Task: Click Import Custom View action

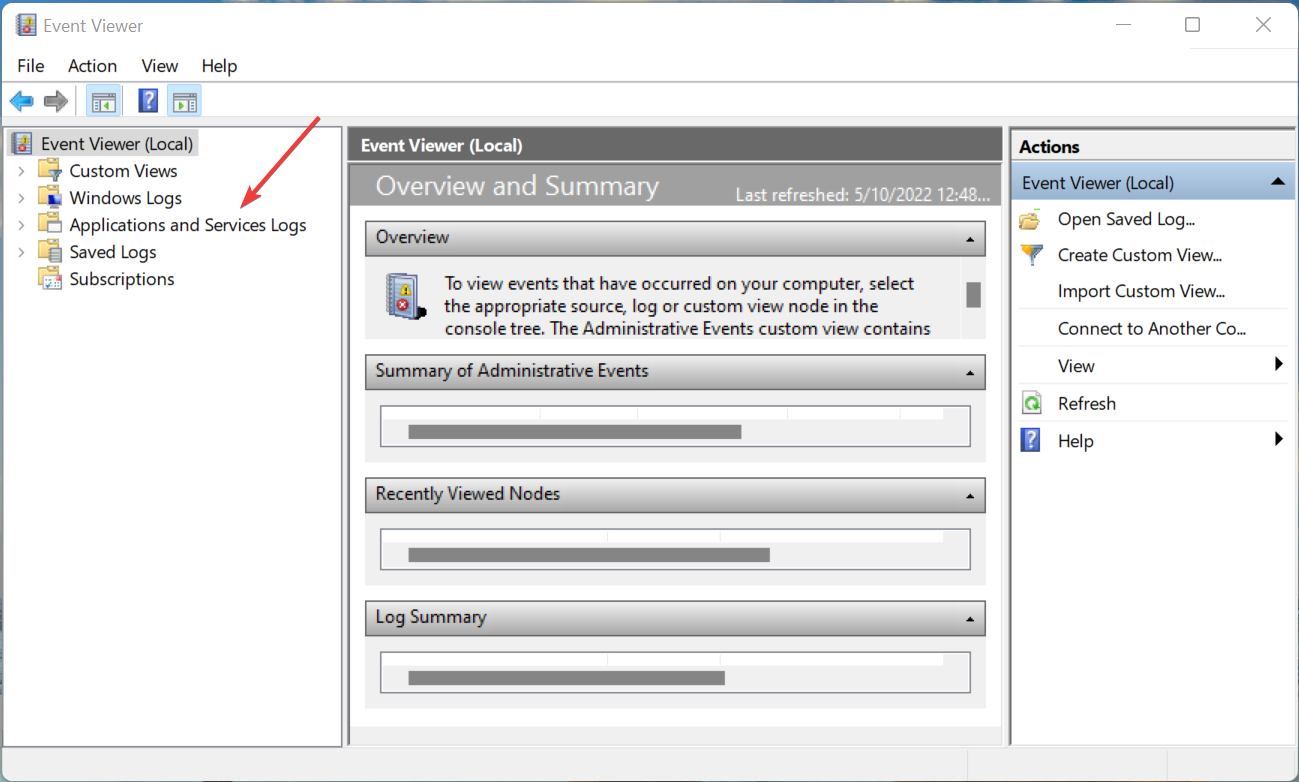Action: pyautogui.click(x=1141, y=292)
